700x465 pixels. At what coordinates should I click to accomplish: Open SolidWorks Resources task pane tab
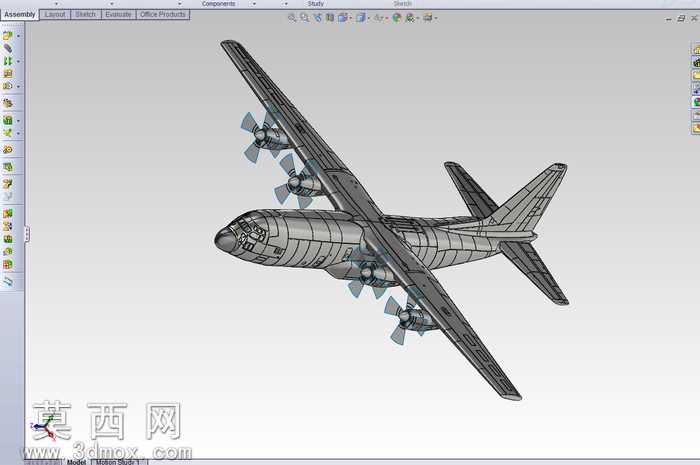coord(696,50)
